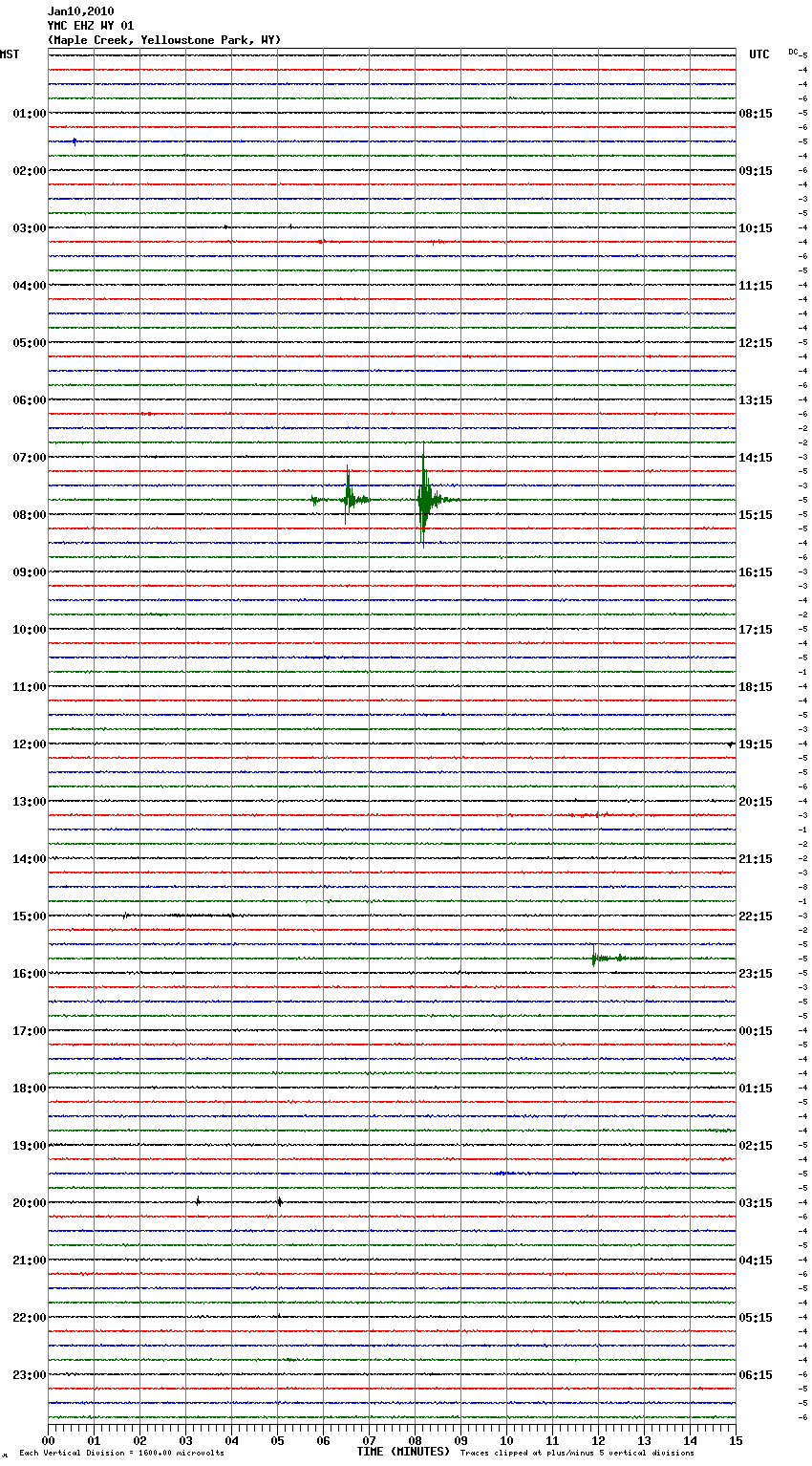Click the bottom axis tick label 05

[277, 1440]
